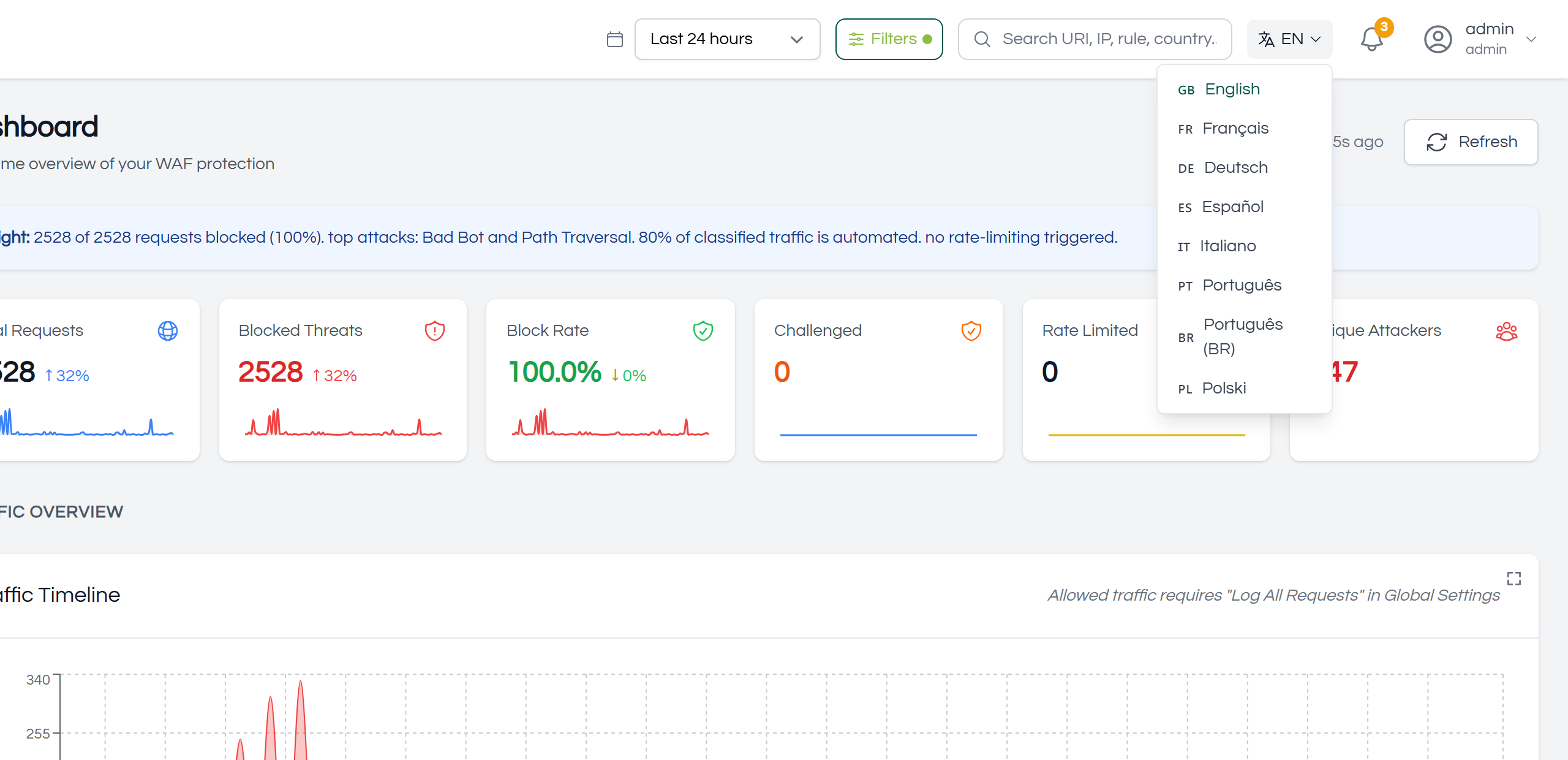The height and width of the screenshot is (760, 1568).
Task: Click the 32% increase on Blocked Threats
Action: click(x=334, y=376)
